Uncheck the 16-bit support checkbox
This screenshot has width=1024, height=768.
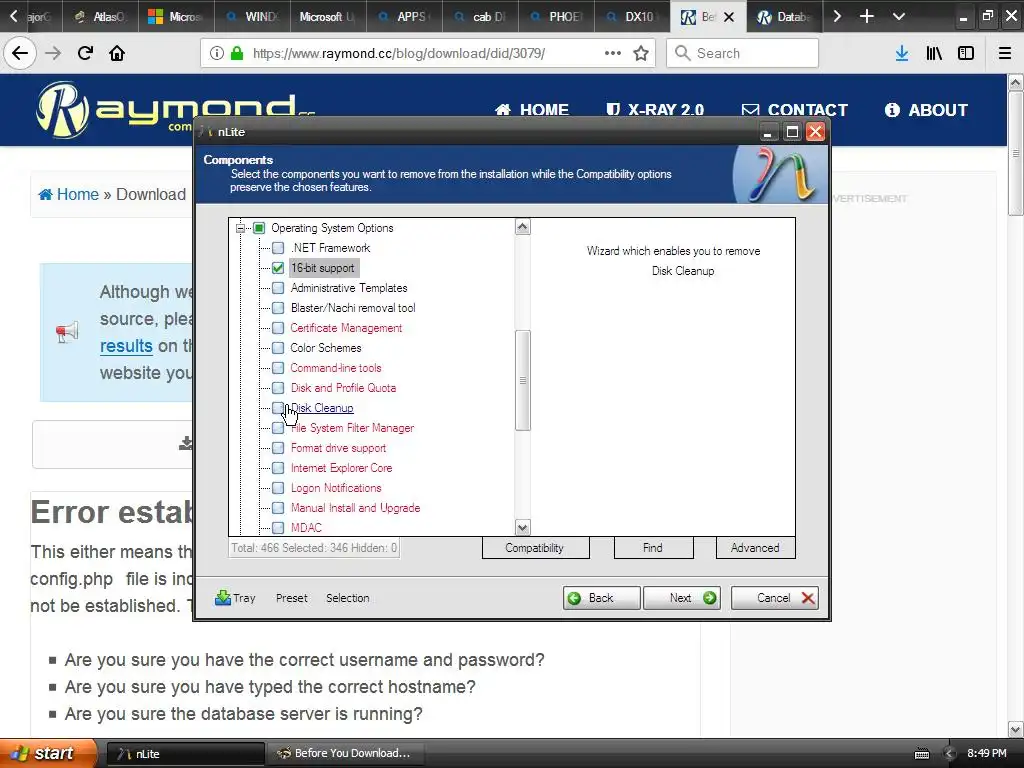pyautogui.click(x=278, y=268)
